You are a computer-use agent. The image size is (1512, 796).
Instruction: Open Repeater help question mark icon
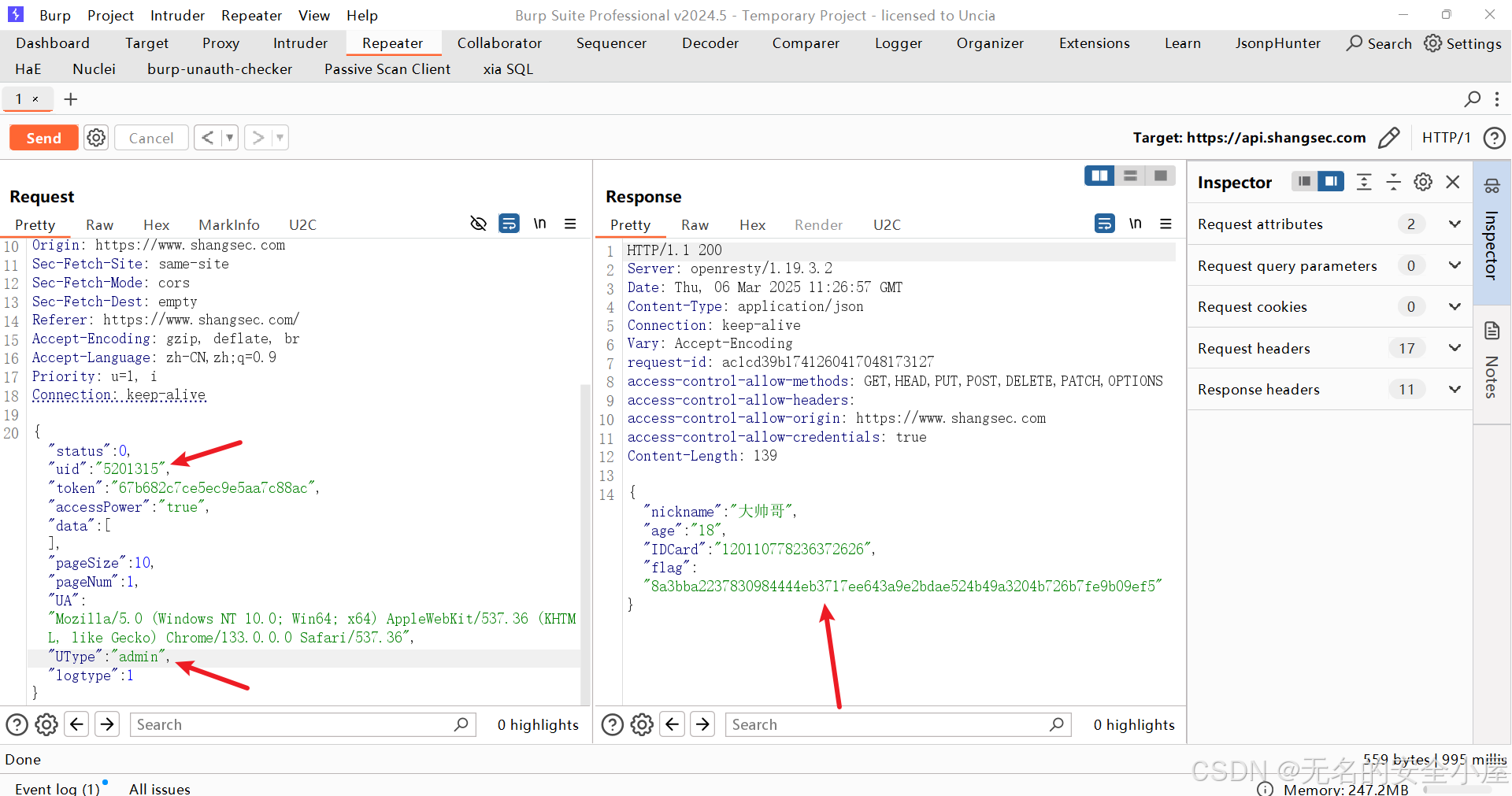tap(1494, 138)
